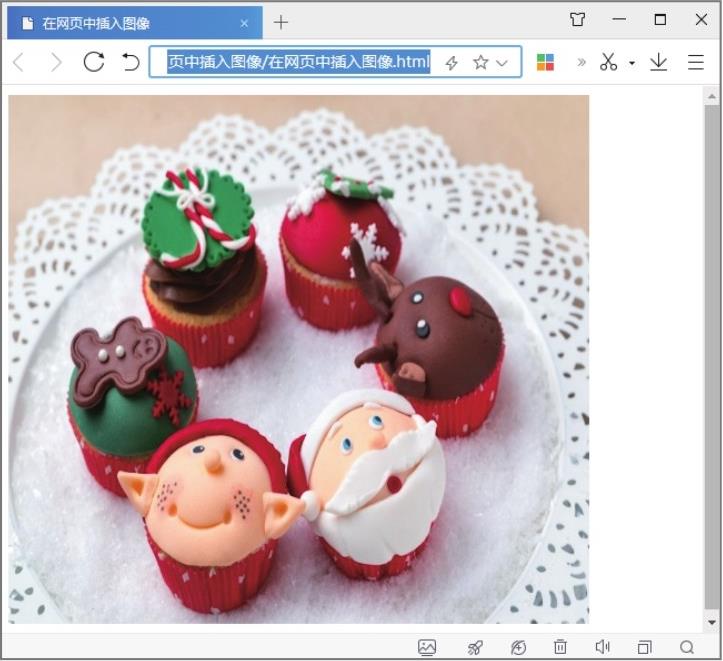Click the refresh page icon
Screen dimensions: 723x661
tap(93, 62)
